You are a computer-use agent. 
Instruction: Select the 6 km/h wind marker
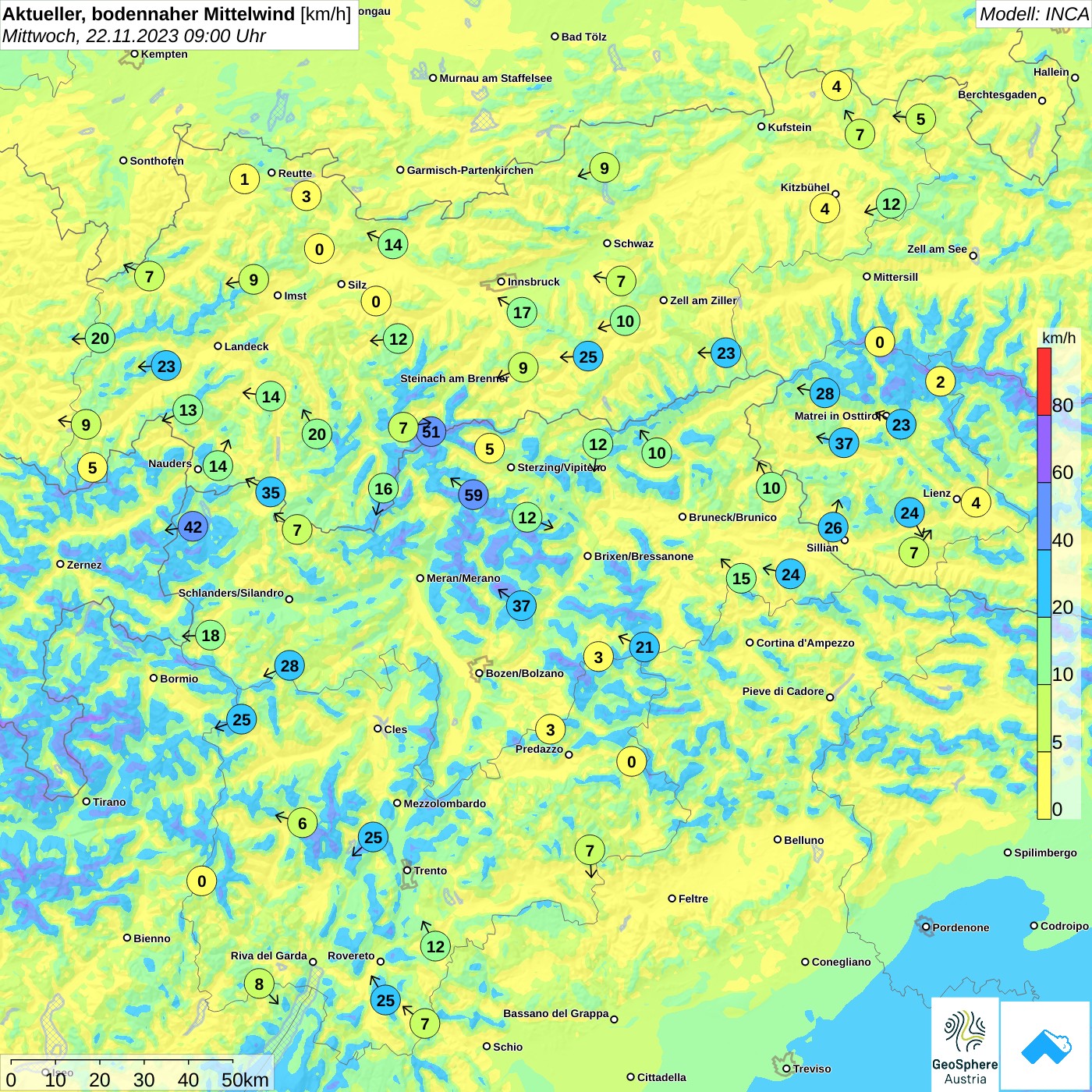pos(303,823)
